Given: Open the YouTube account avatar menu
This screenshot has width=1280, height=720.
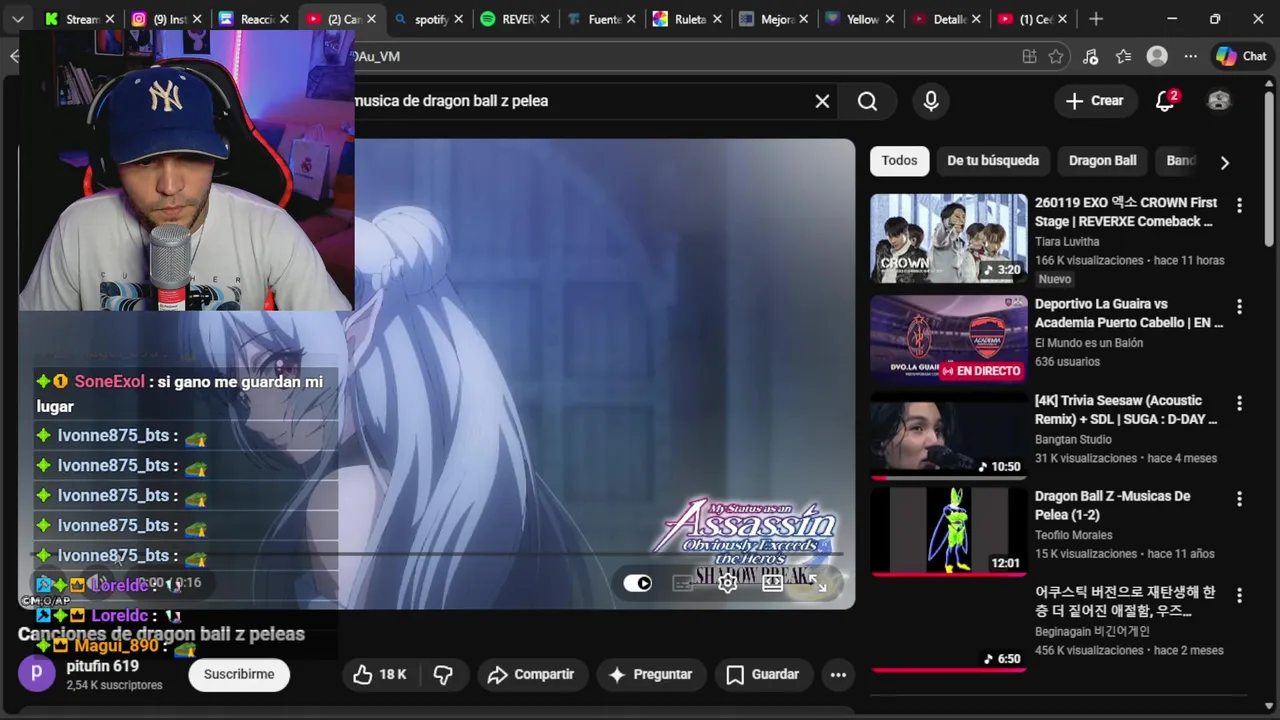Looking at the screenshot, I should click(1219, 101).
